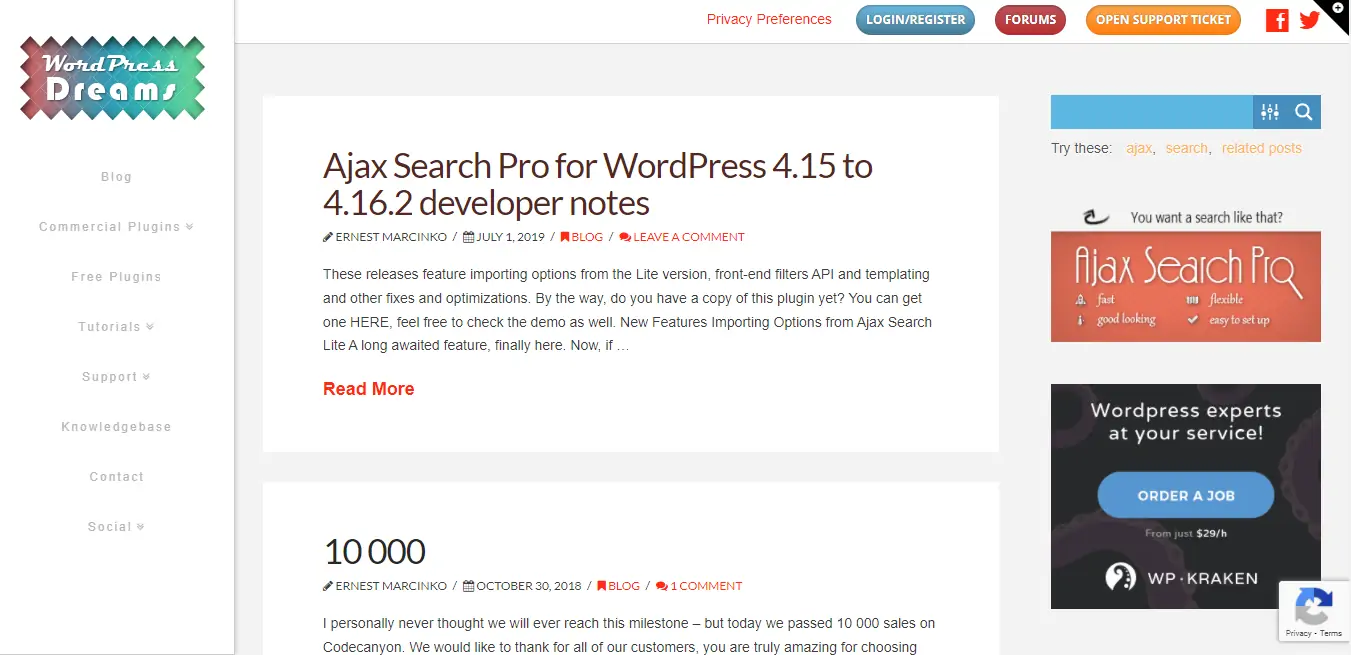Click reCAPTCHA Terms link
The height and width of the screenshot is (655, 1351).
pos(1331,633)
